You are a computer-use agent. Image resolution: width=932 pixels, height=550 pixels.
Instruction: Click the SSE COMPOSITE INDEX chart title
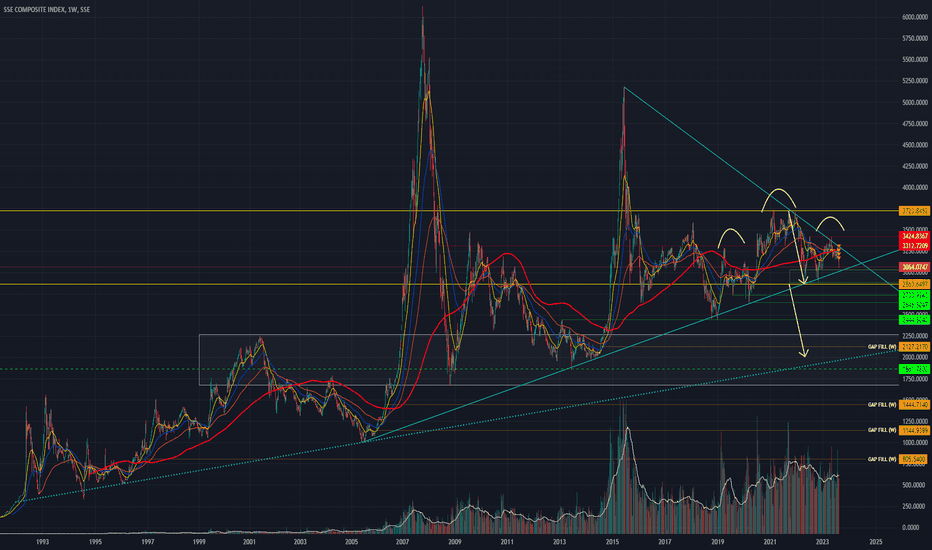(x=46, y=10)
